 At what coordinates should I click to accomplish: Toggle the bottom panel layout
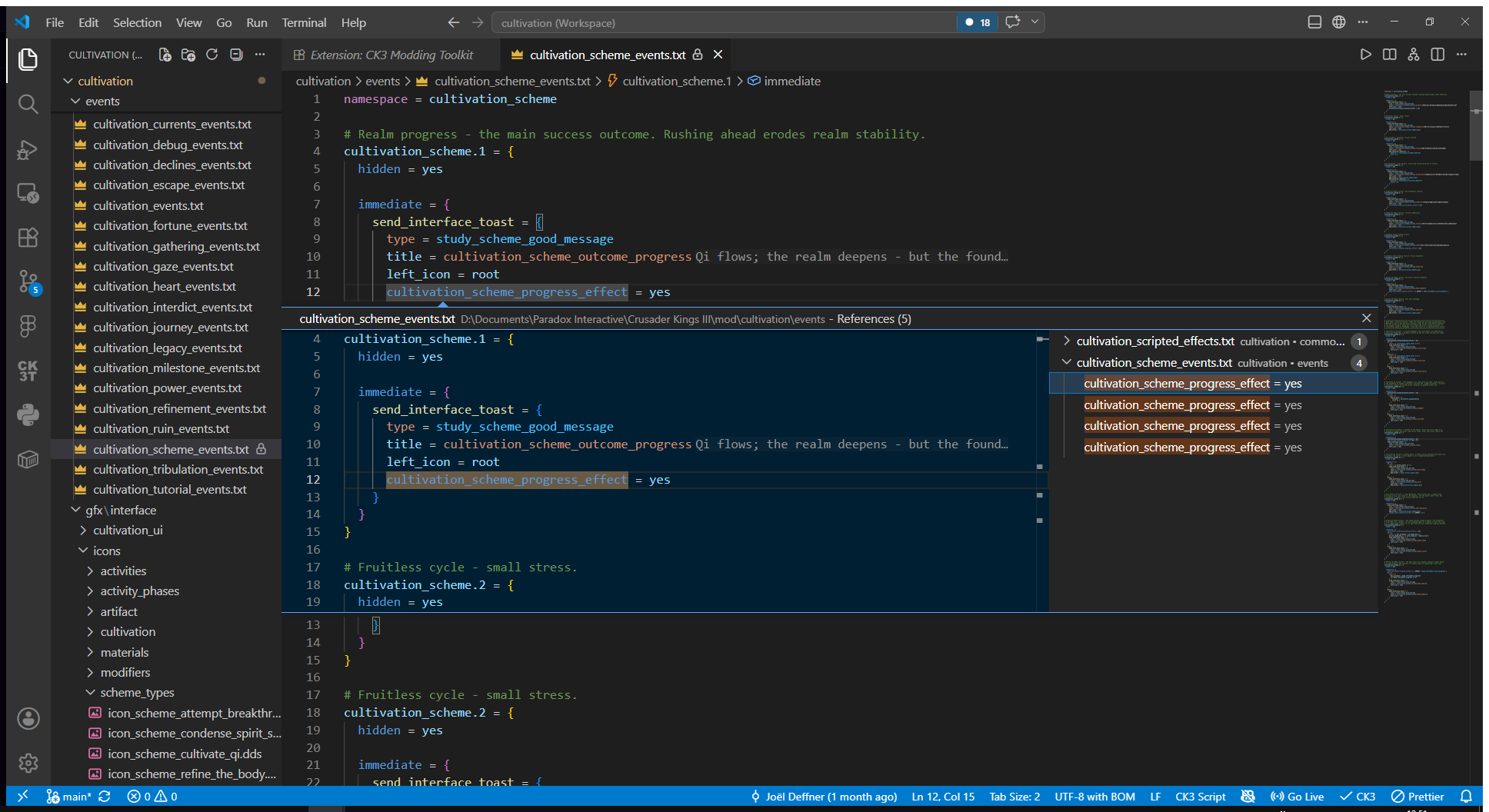click(x=1315, y=22)
